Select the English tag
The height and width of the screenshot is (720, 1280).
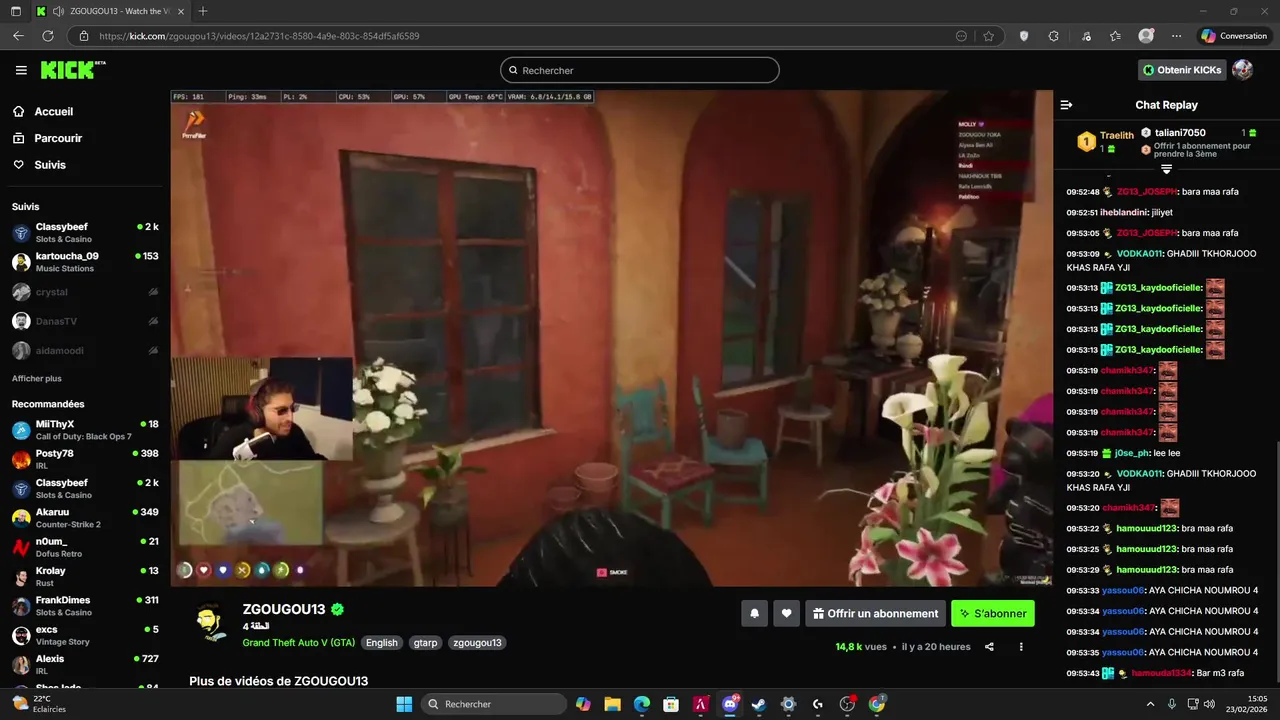(381, 643)
